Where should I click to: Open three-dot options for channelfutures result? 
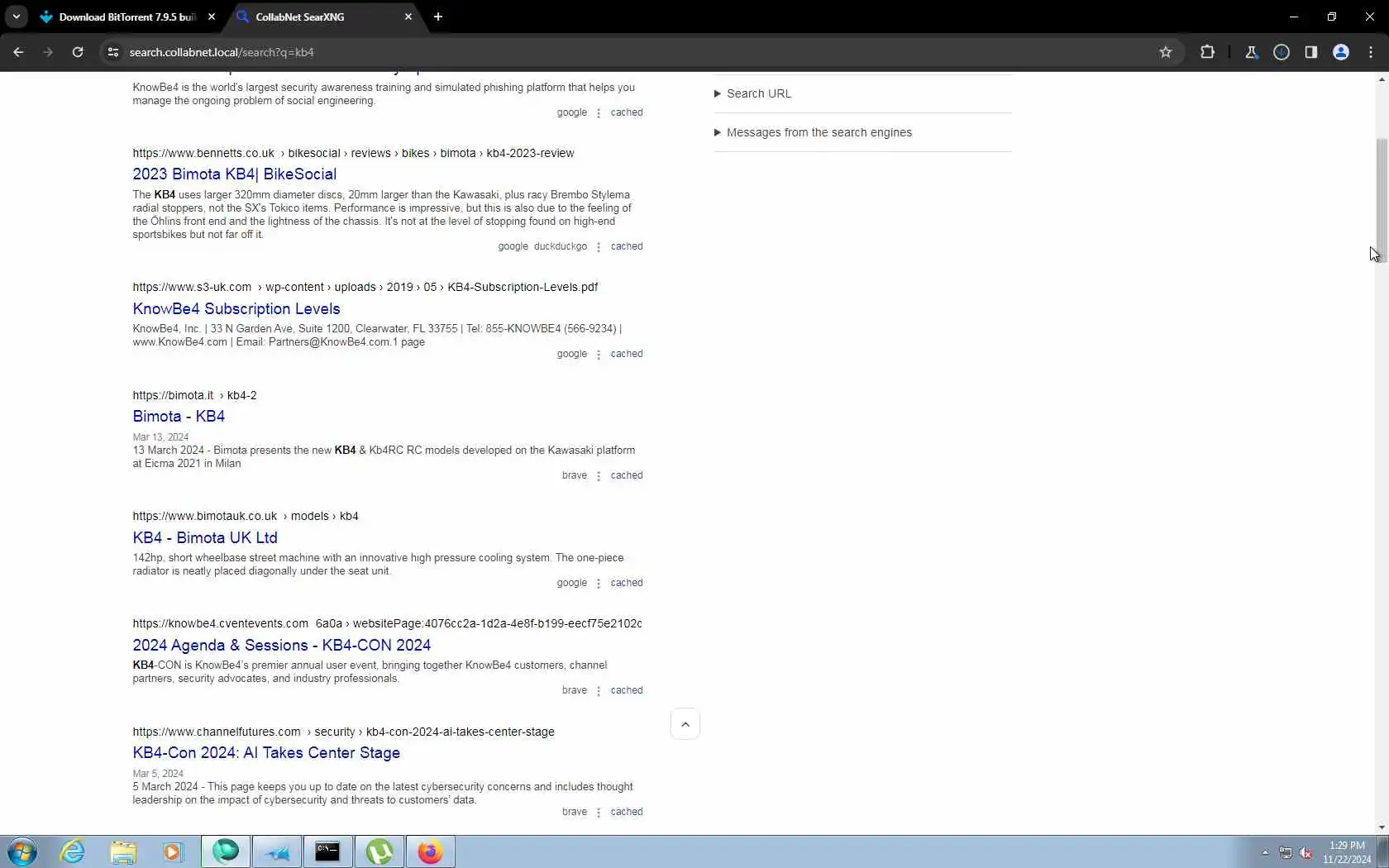(x=599, y=813)
